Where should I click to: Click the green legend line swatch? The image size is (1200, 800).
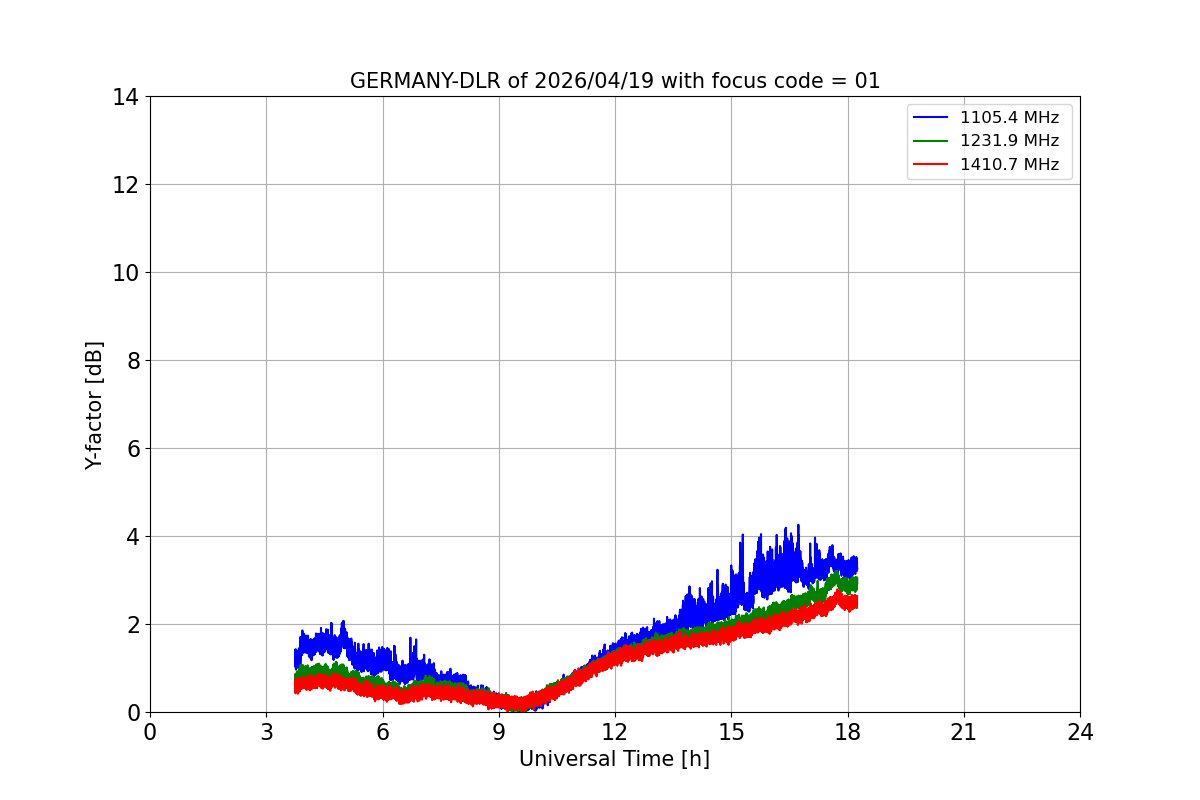pos(931,141)
